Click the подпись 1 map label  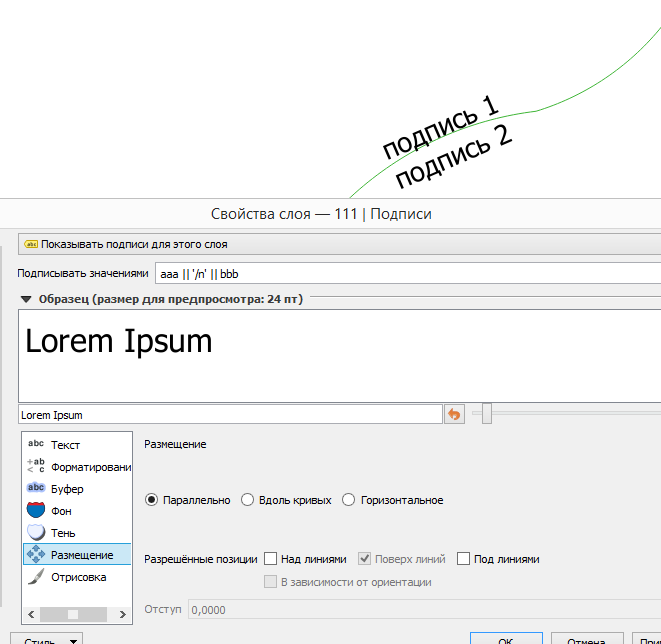(441, 126)
